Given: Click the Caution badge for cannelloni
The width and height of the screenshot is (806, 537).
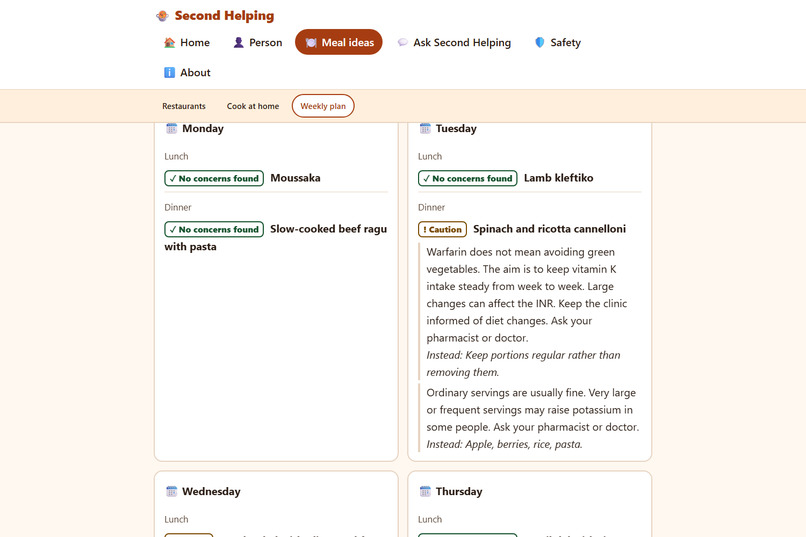Looking at the screenshot, I should (443, 229).
